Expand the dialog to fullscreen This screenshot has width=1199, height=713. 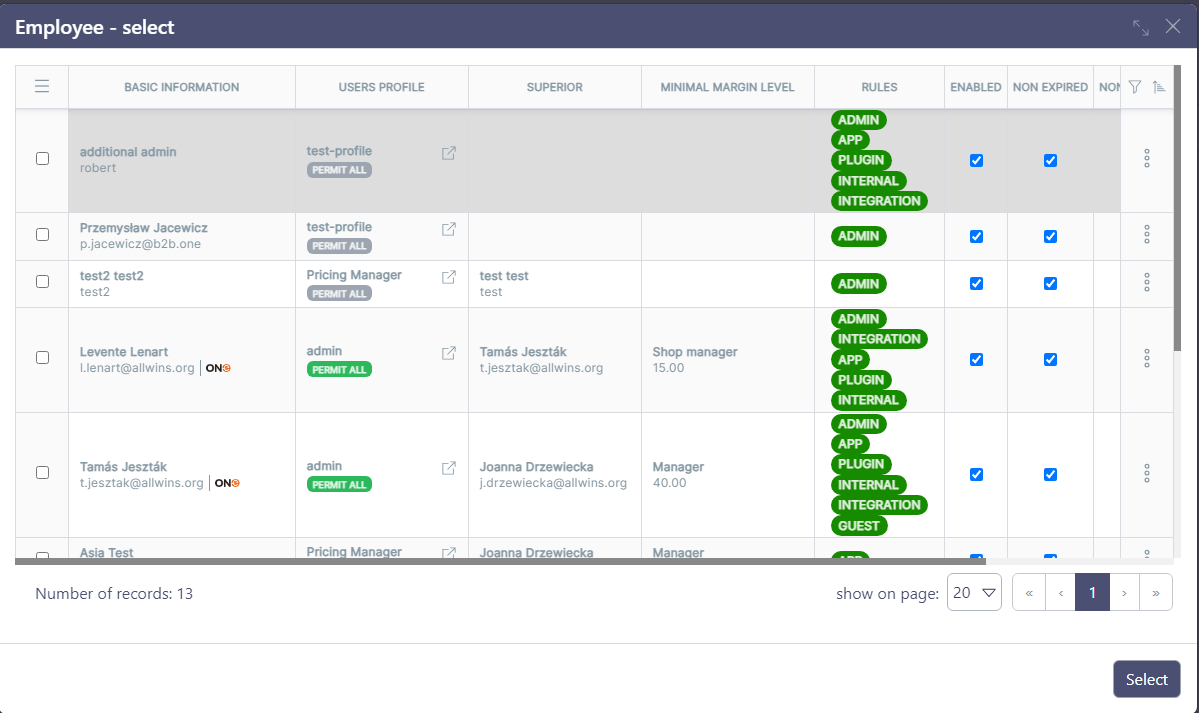[x=1141, y=27]
